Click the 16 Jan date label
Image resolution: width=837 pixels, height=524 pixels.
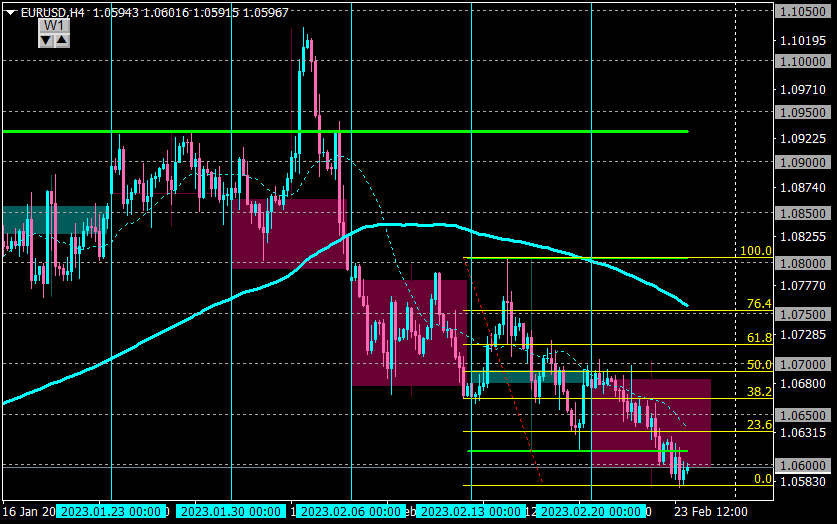(29, 512)
